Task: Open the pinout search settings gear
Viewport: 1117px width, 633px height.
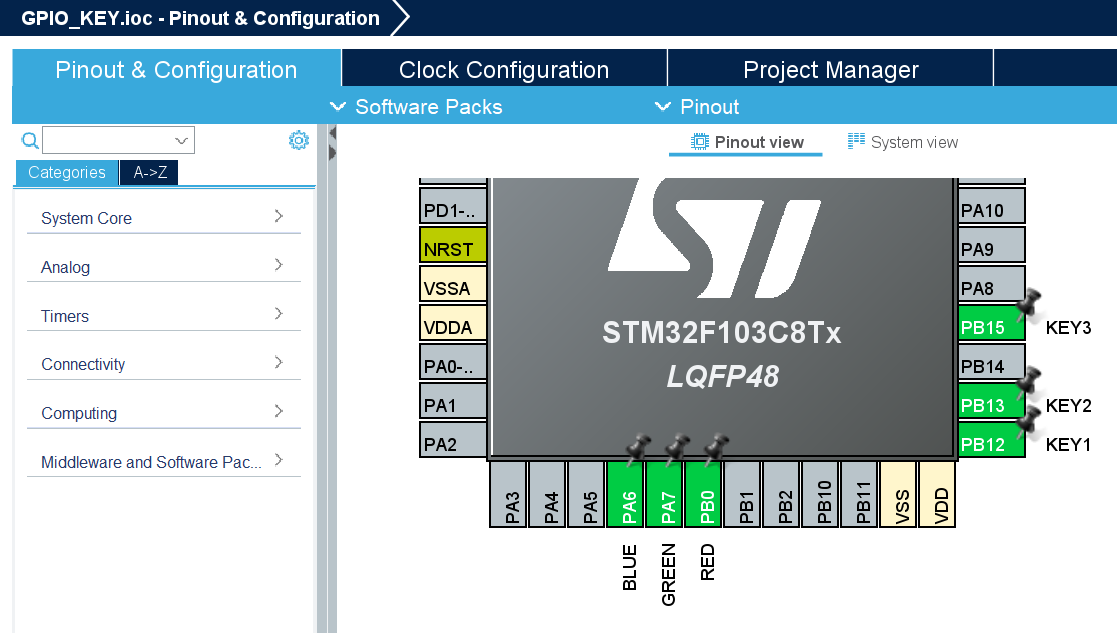Action: click(298, 139)
